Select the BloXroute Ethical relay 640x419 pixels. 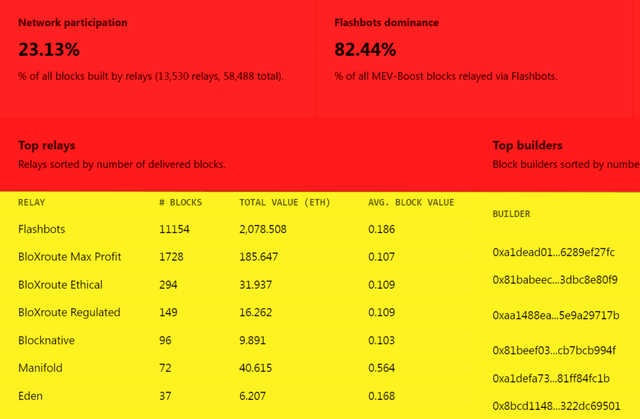(x=60, y=285)
